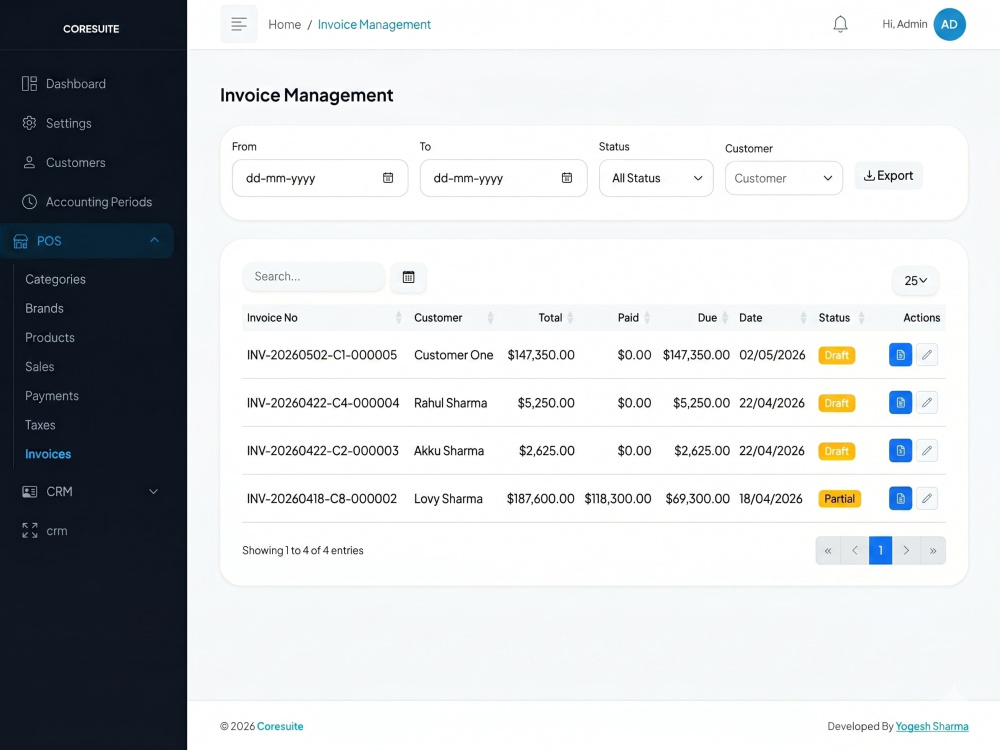This screenshot has width=1000, height=750.
Task: Focus the To date field
Action: [503, 178]
